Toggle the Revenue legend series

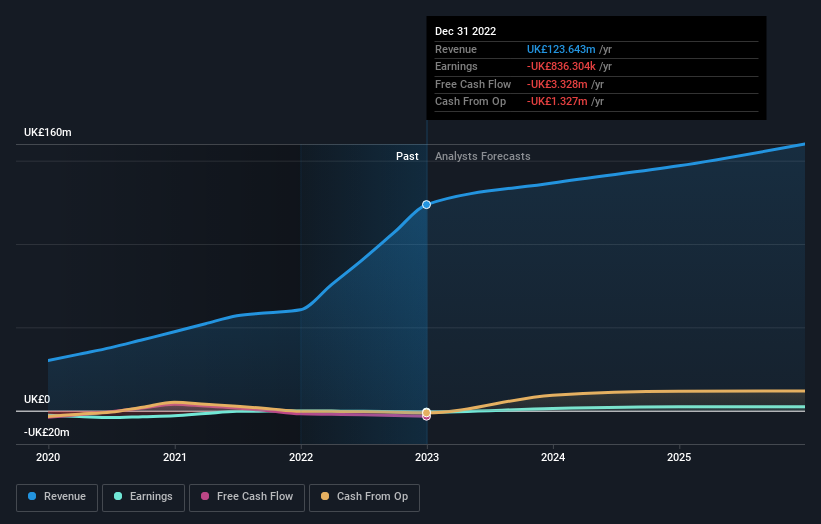pos(57,497)
